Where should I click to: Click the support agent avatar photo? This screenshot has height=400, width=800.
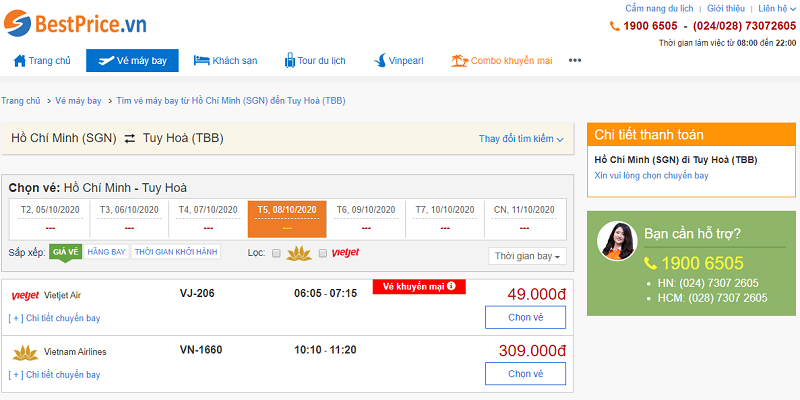coord(617,241)
